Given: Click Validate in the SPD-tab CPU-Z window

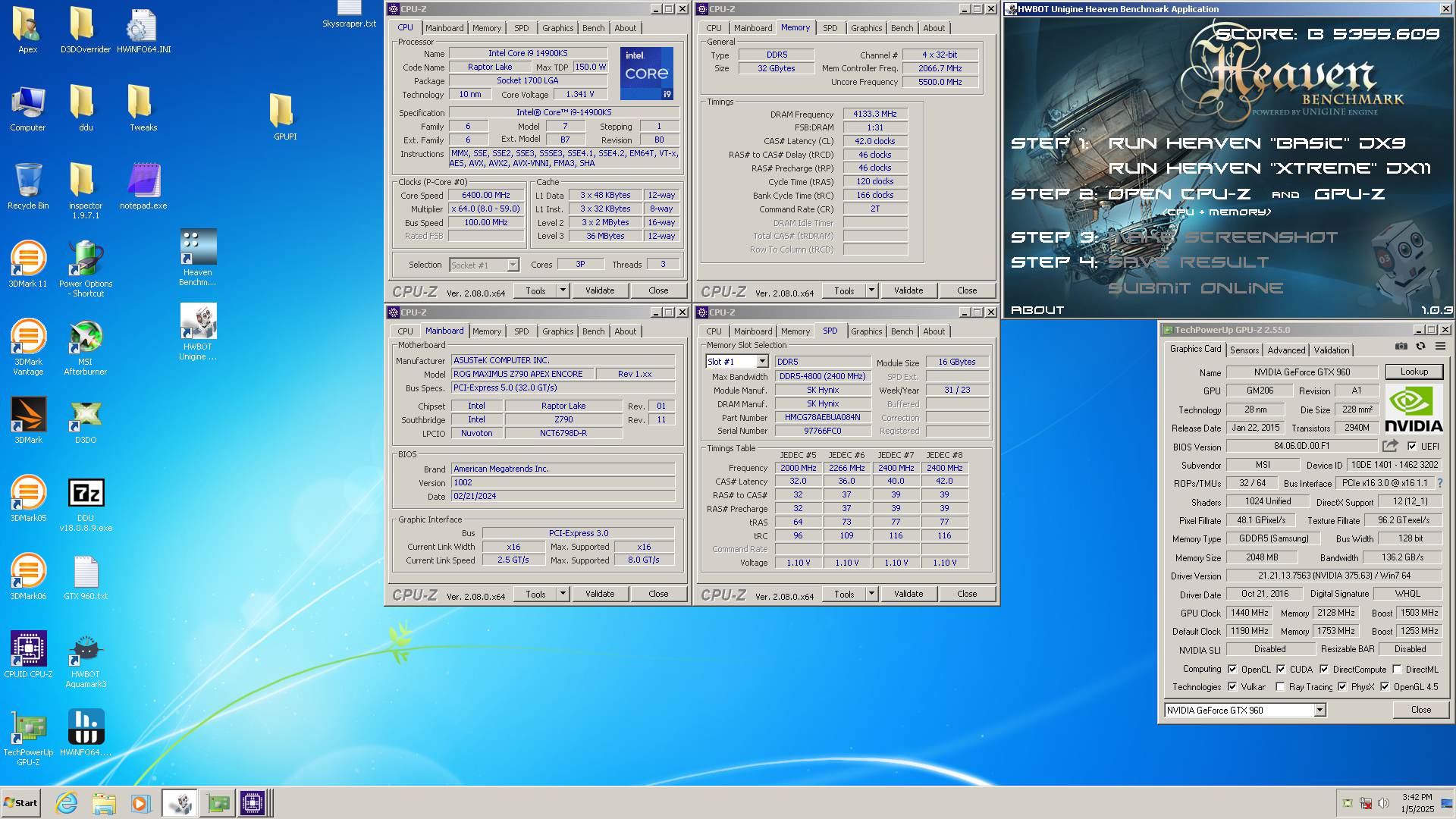Looking at the screenshot, I should coord(908,594).
